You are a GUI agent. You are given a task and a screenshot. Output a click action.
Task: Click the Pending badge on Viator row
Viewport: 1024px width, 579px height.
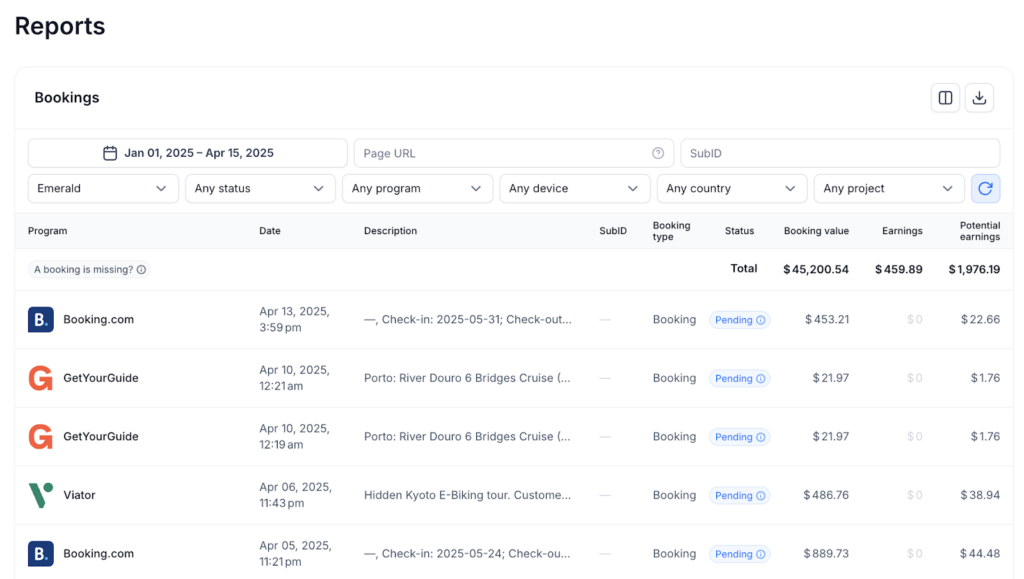[x=739, y=495]
